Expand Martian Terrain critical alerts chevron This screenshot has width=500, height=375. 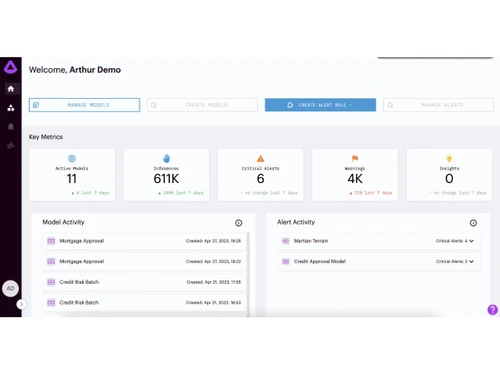[x=471, y=241]
